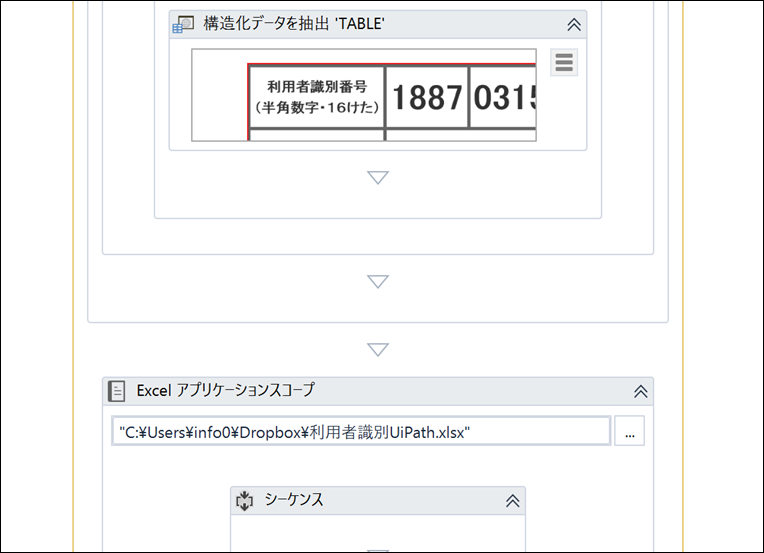Click the シーケンス activity icon
The image size is (764, 553).
(x=245, y=501)
